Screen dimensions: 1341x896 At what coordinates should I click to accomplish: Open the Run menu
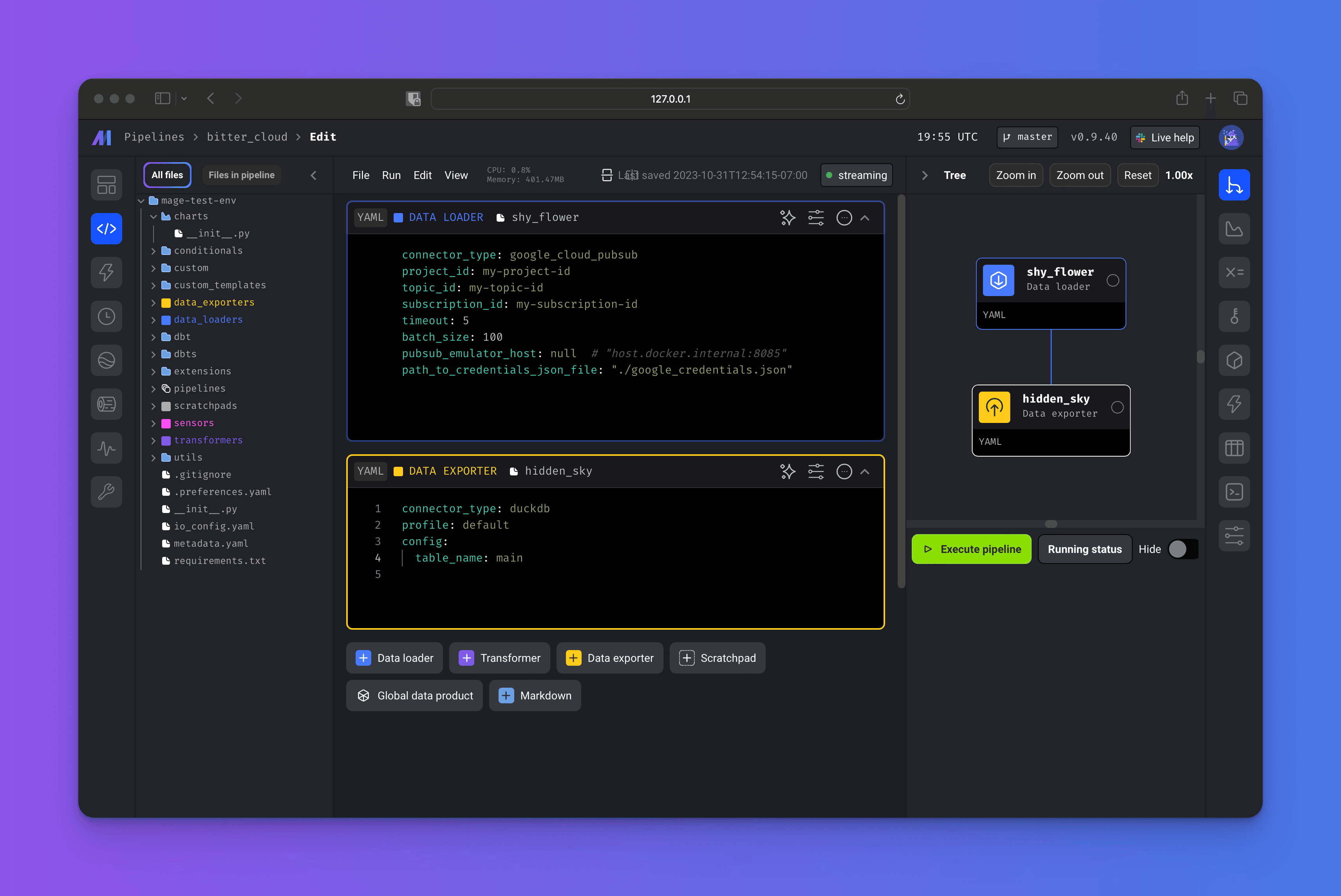[x=391, y=175]
